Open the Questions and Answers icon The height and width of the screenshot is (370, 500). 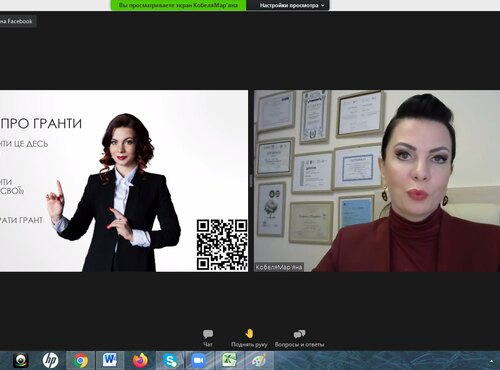[x=299, y=334]
